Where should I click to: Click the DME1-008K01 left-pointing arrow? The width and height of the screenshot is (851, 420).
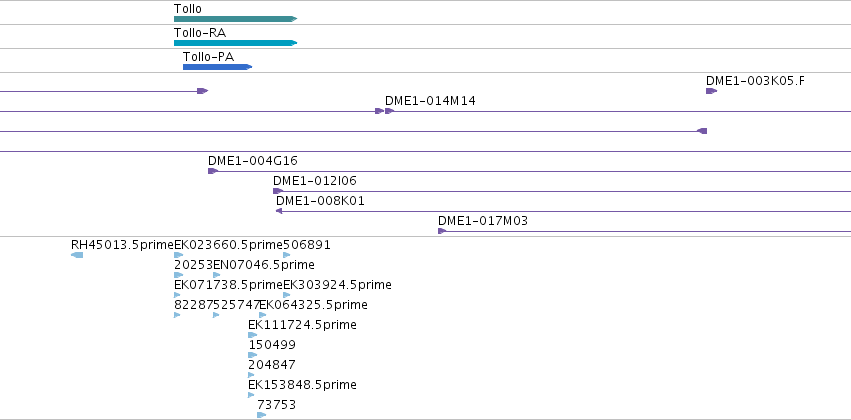(279, 211)
